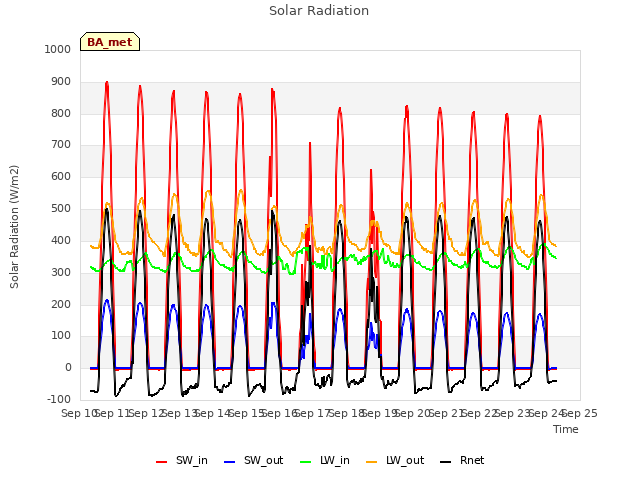Toggle the SW_out legend entry
This screenshot has height=480, width=640.
coord(253,460)
